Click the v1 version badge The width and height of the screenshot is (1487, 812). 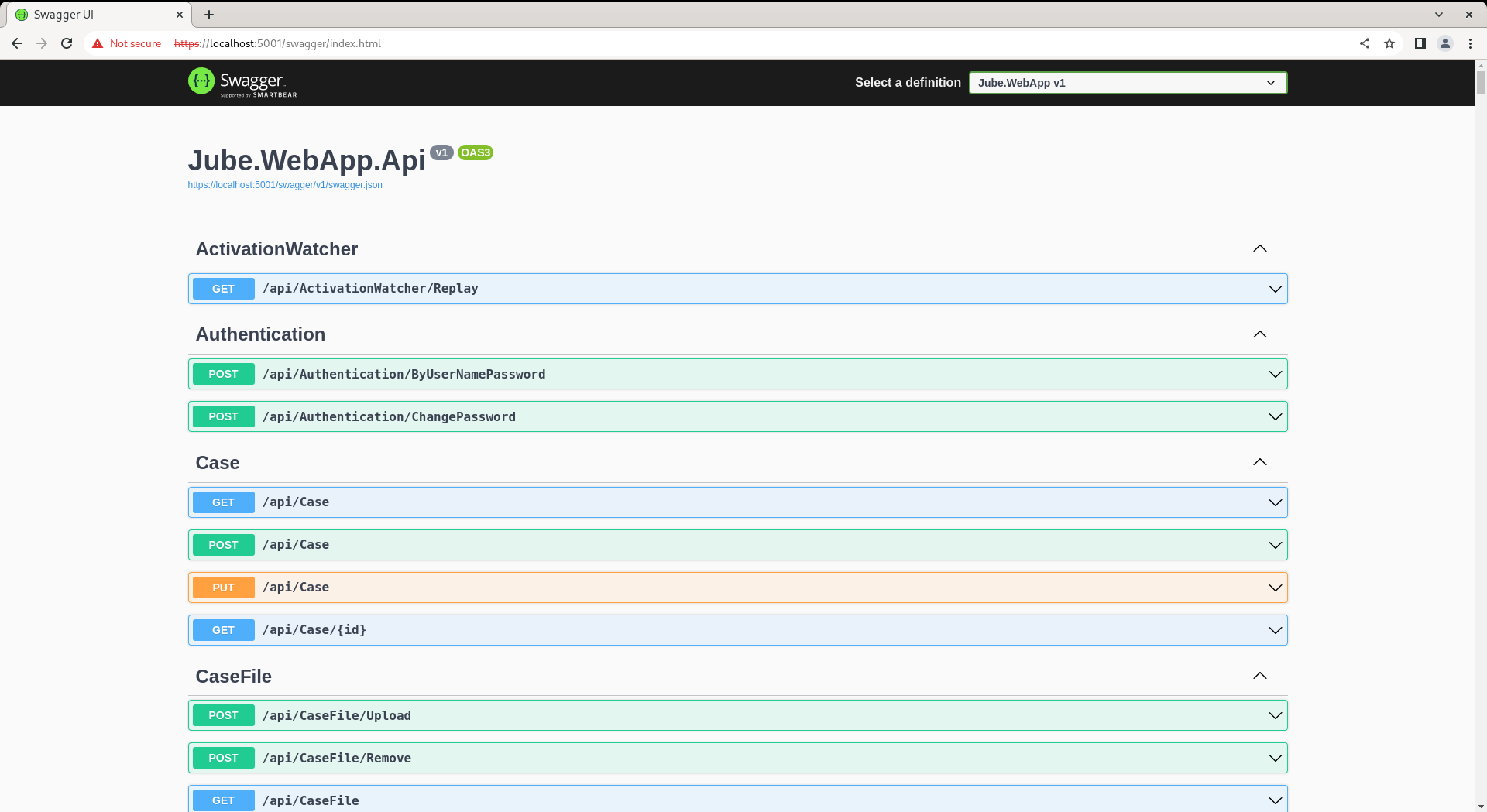441,152
